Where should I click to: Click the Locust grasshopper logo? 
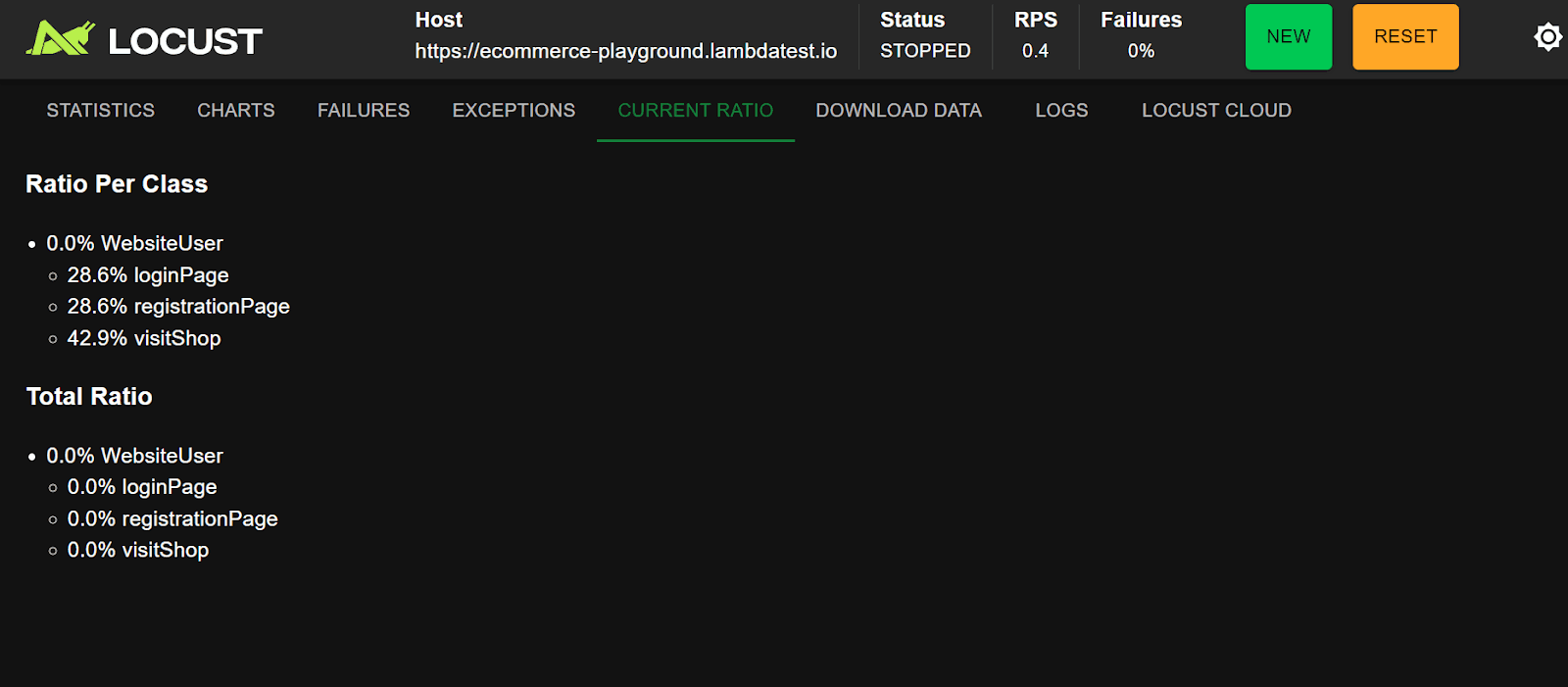[59, 37]
